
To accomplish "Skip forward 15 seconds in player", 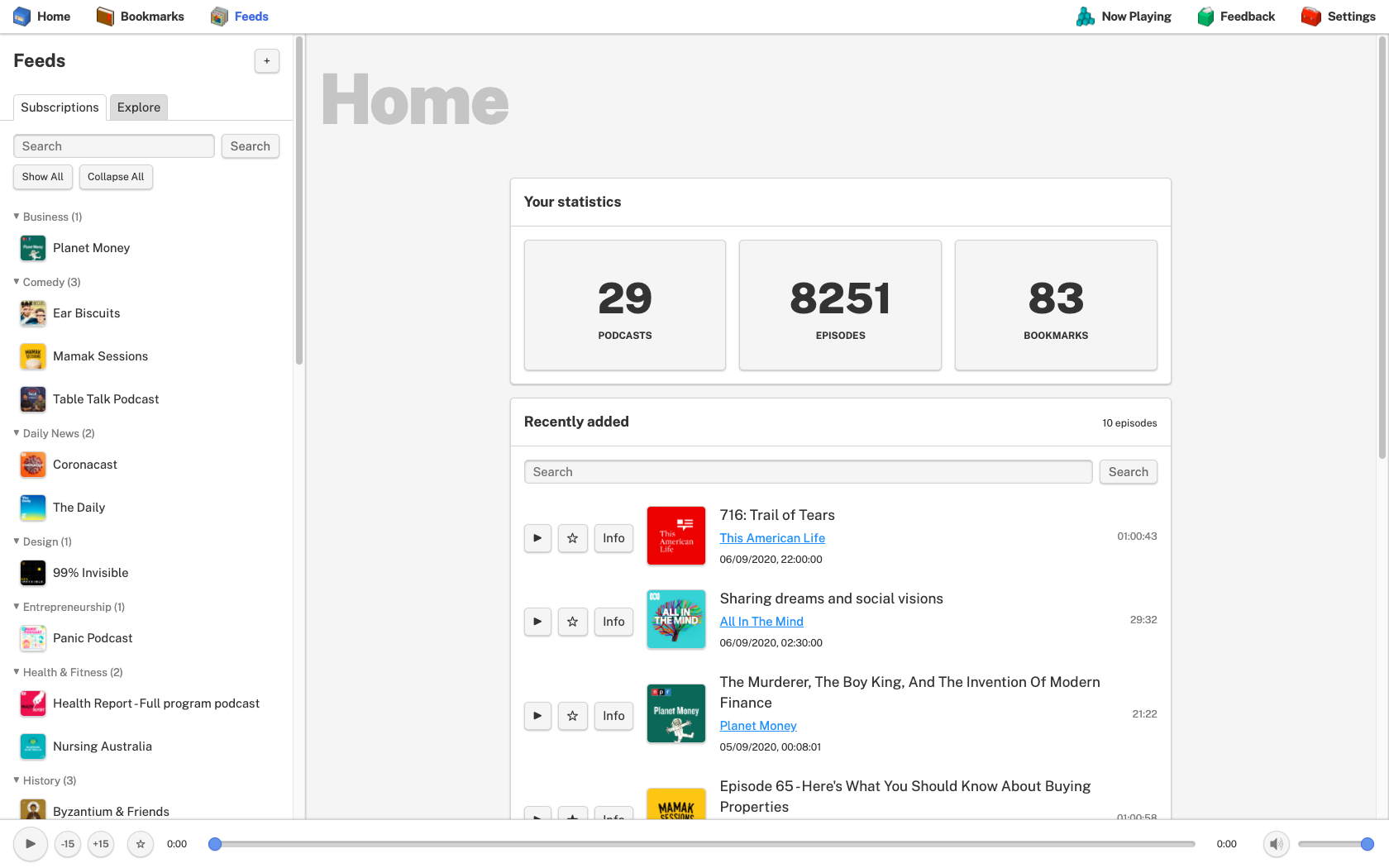I will click(x=101, y=844).
